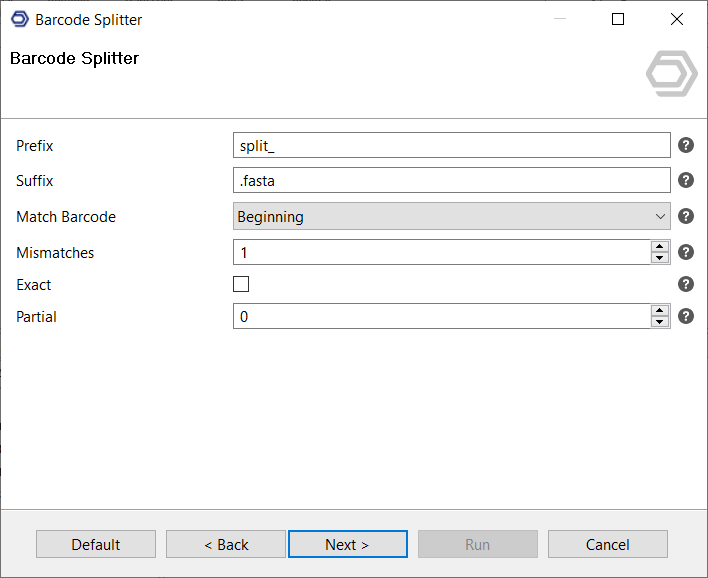Enable the Exact checkbox

point(241,284)
